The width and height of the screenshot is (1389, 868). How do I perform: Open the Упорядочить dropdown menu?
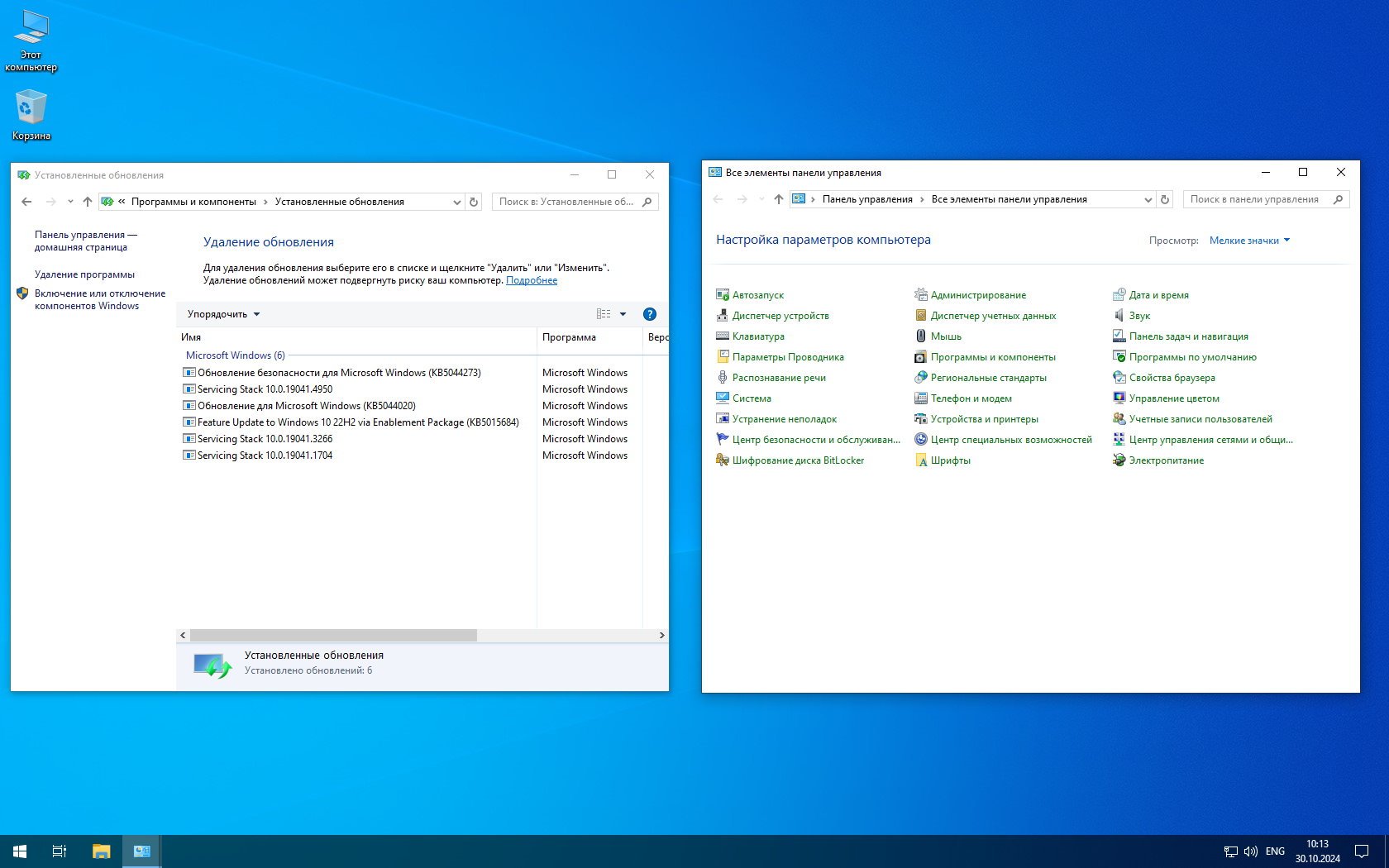pyautogui.click(x=223, y=314)
